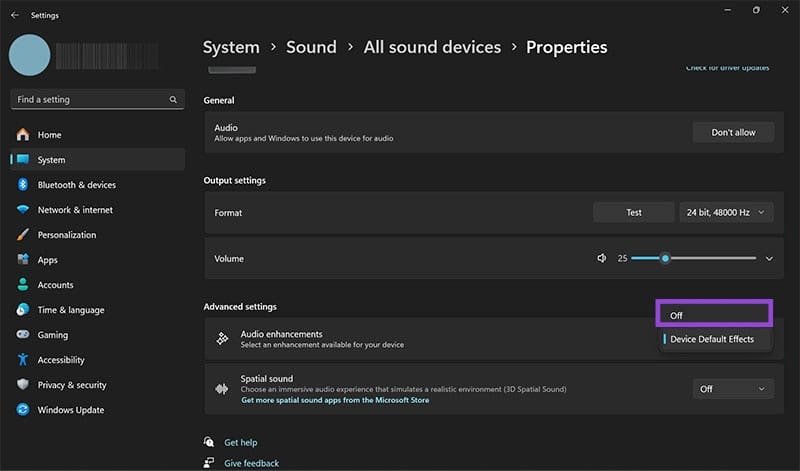Select Device Default Effects option

(x=714, y=339)
